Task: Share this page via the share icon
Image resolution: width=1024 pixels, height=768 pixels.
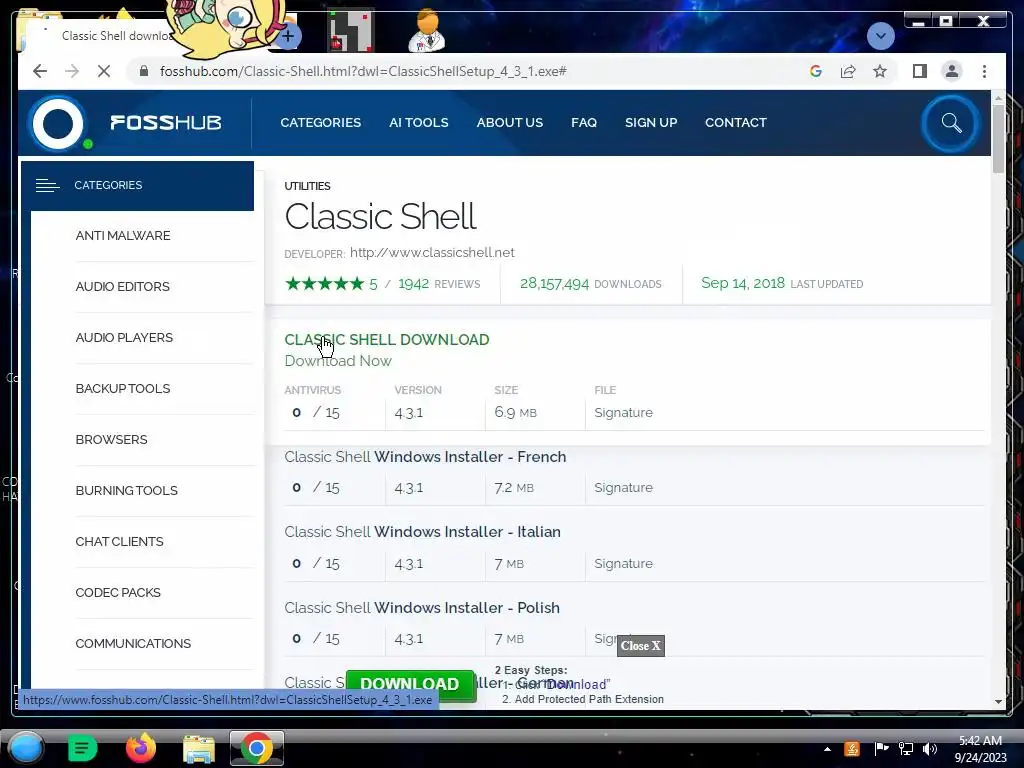Action: (x=848, y=71)
